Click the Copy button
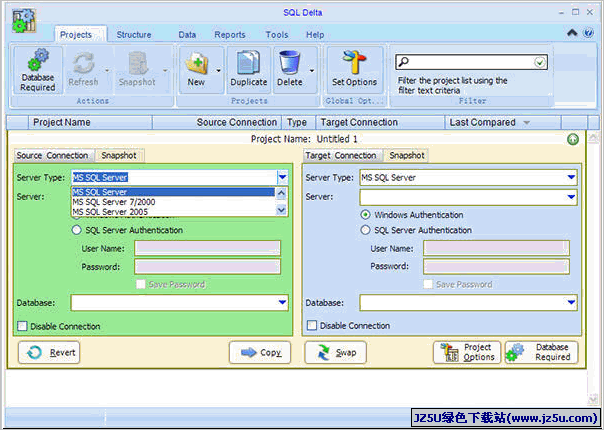This screenshot has width=604, height=430. point(260,352)
